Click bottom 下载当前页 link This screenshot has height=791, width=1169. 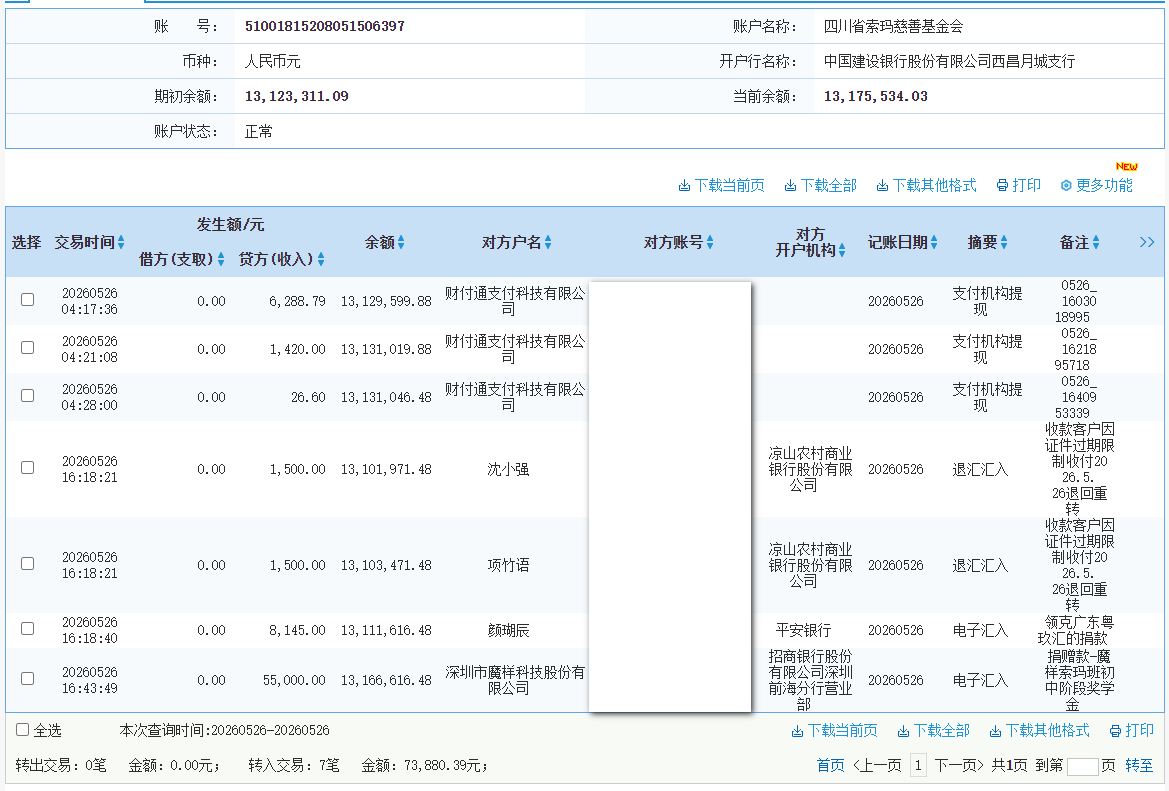pyautogui.click(x=842, y=731)
